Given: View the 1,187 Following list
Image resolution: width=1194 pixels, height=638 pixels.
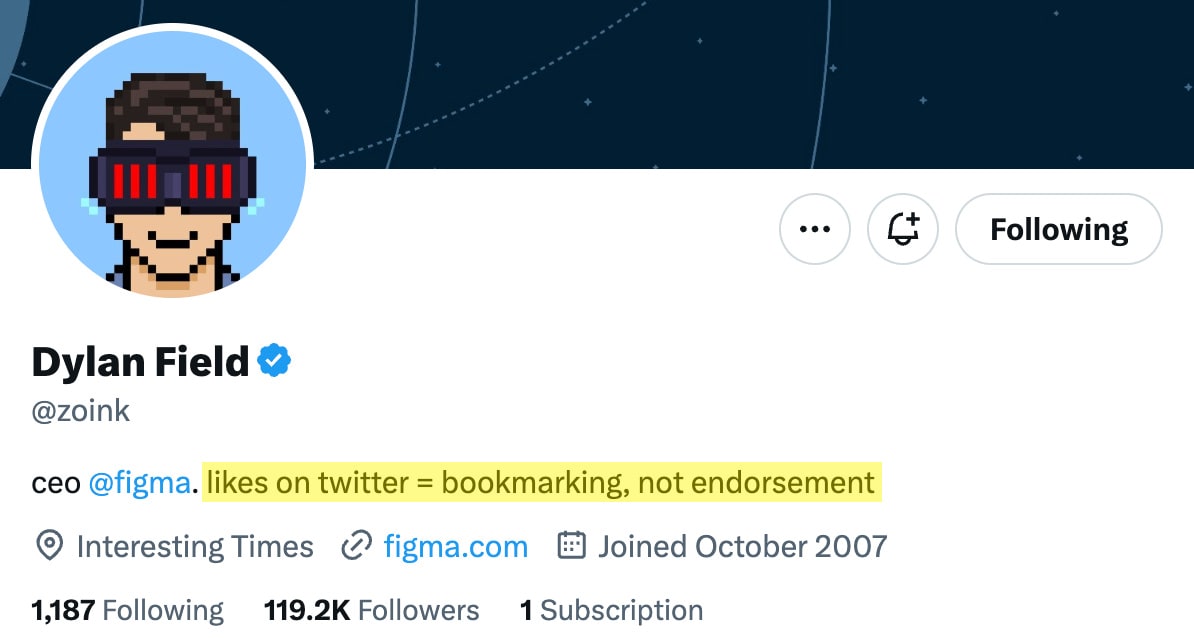Looking at the screenshot, I should point(128,610).
